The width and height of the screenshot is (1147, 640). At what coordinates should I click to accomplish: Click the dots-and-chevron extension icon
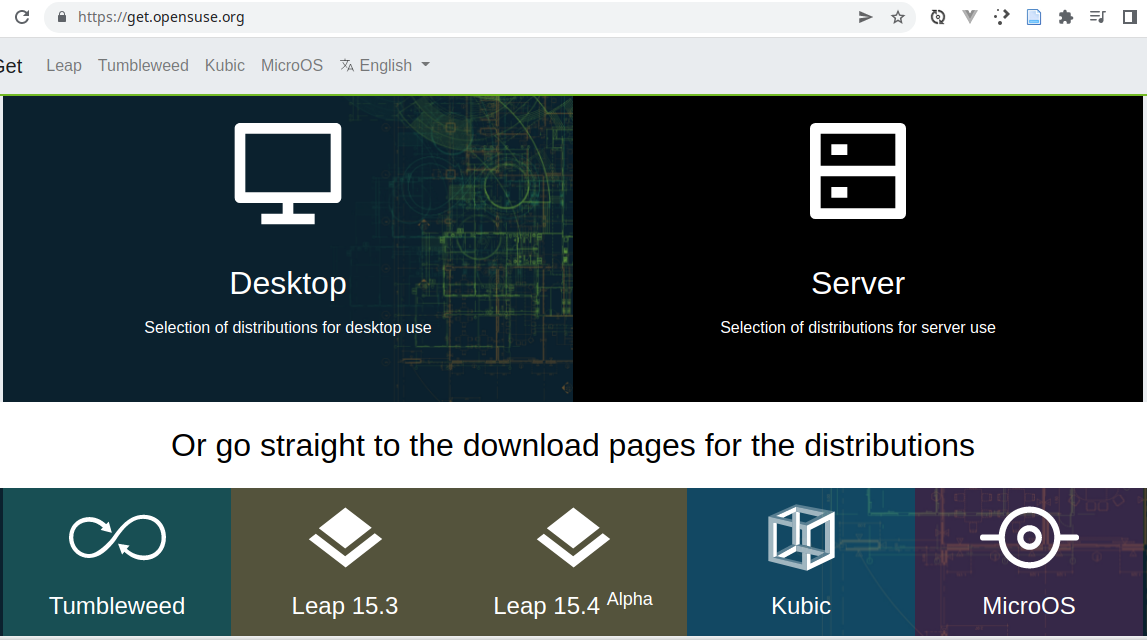click(1001, 17)
